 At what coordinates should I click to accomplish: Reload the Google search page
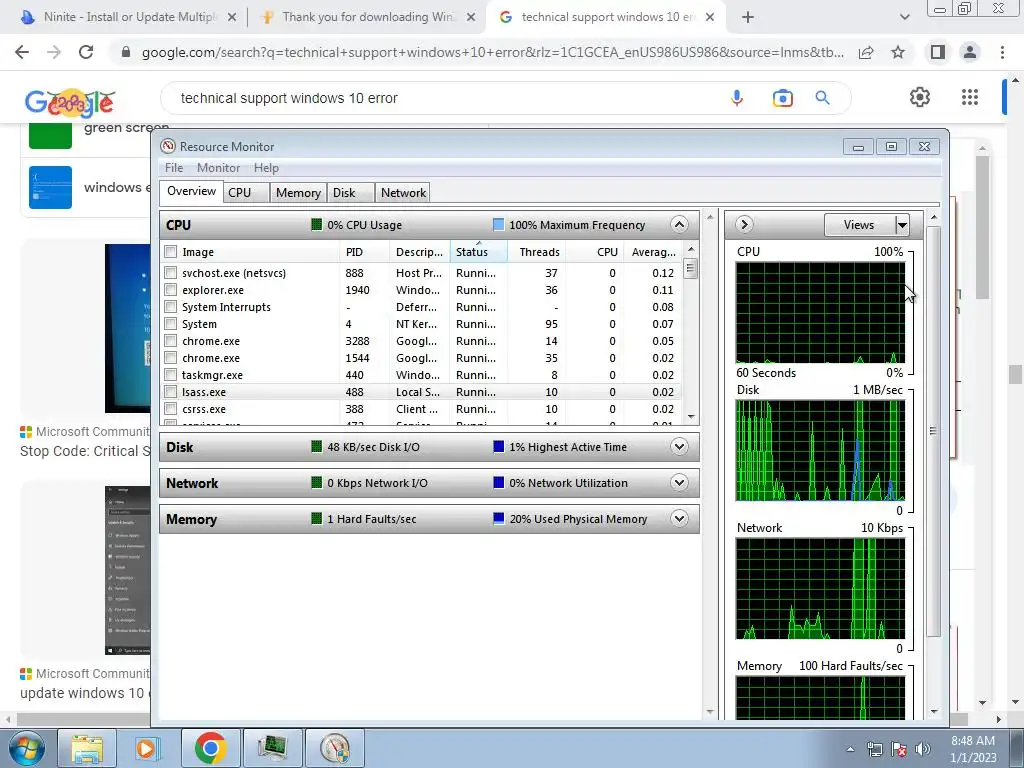coord(86,52)
